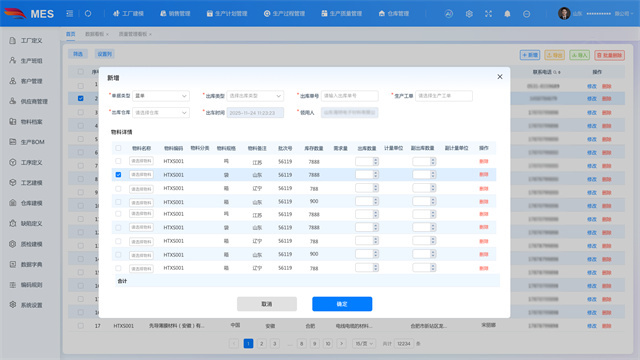Open 数据字典 in the sidebar
Image resolution: width=640 pixels, height=360 pixels.
[x=26, y=264]
